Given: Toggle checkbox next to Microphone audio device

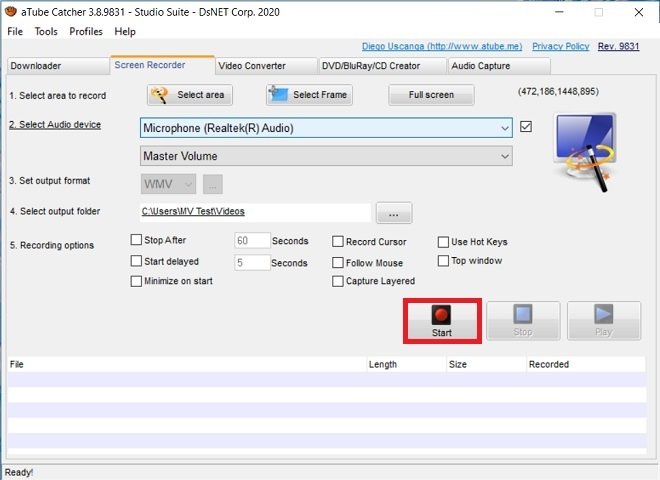Looking at the screenshot, I should coord(526,127).
